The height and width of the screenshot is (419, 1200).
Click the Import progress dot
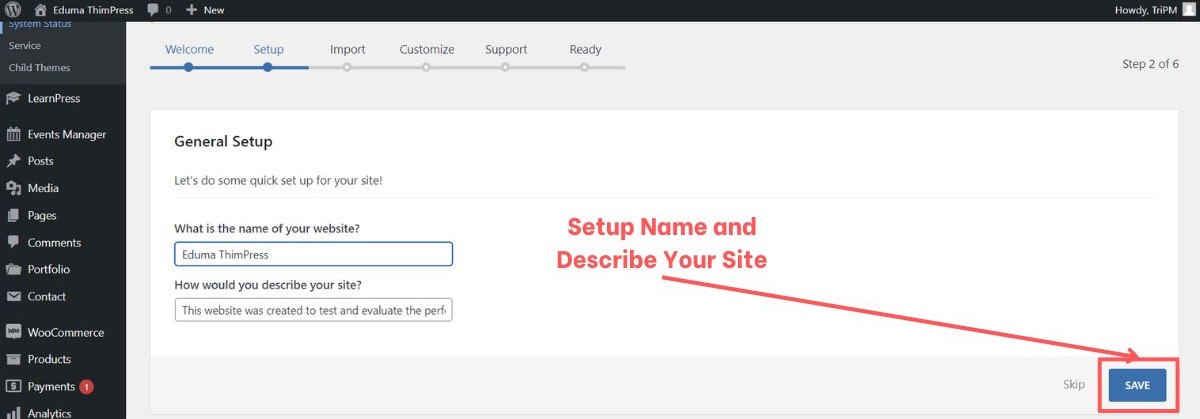pos(347,68)
